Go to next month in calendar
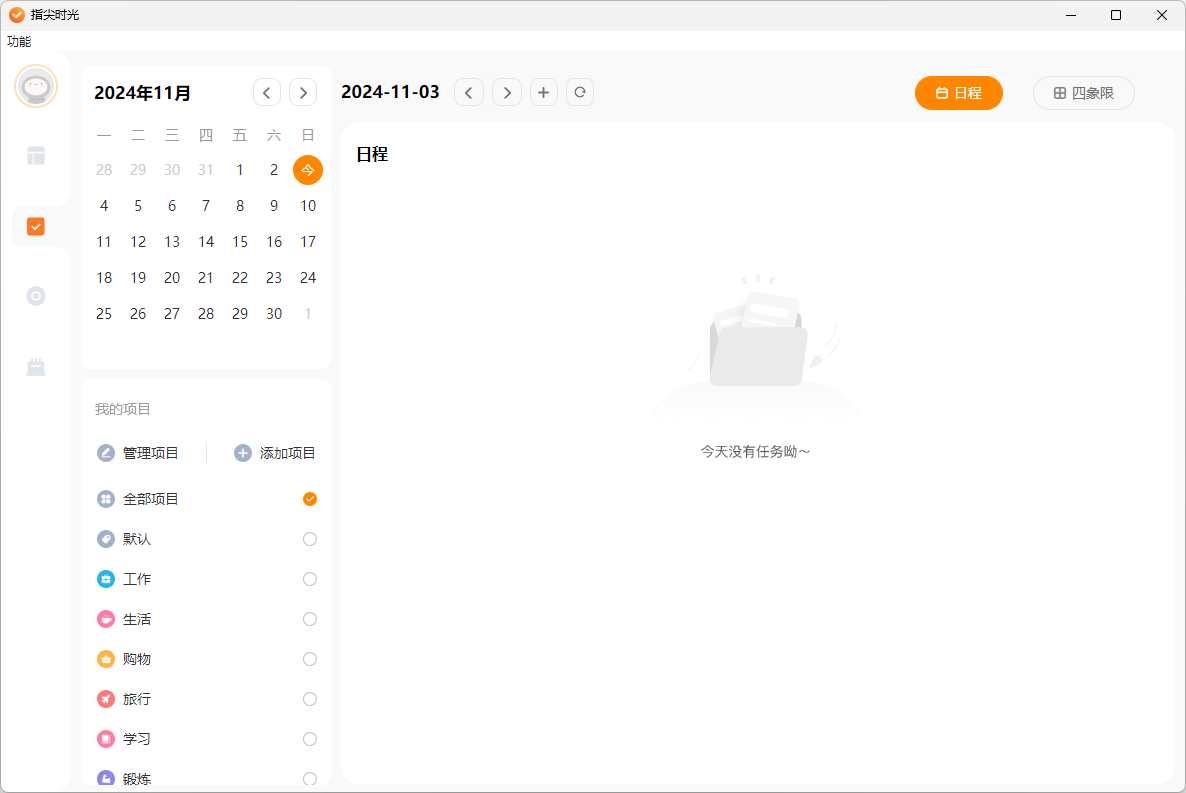 (x=303, y=92)
